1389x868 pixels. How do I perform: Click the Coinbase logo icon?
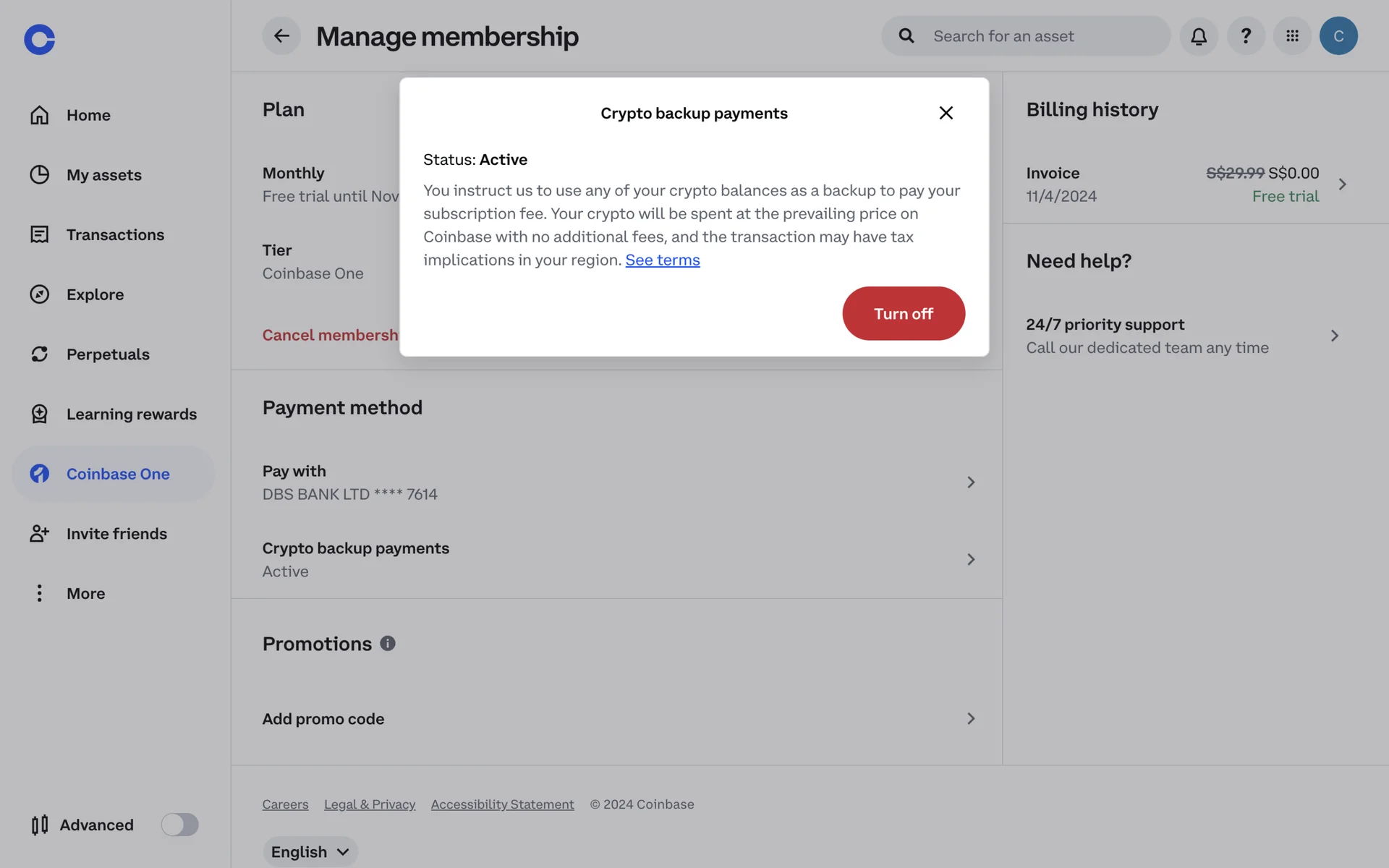(39, 39)
